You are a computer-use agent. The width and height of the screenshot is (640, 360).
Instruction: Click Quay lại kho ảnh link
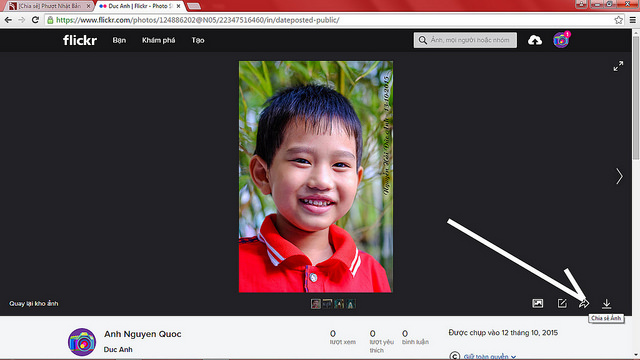click(x=34, y=303)
